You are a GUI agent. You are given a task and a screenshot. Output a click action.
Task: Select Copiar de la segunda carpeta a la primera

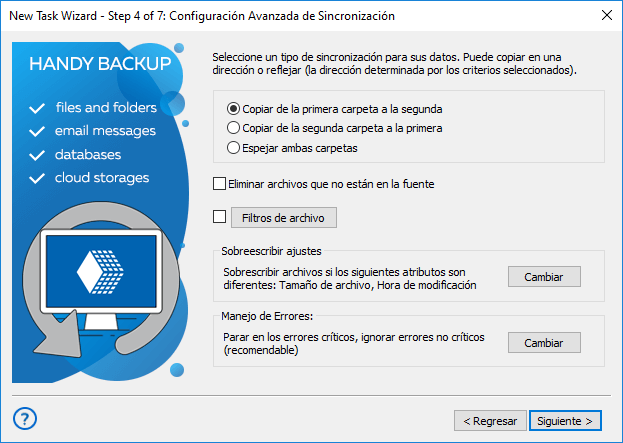234,128
